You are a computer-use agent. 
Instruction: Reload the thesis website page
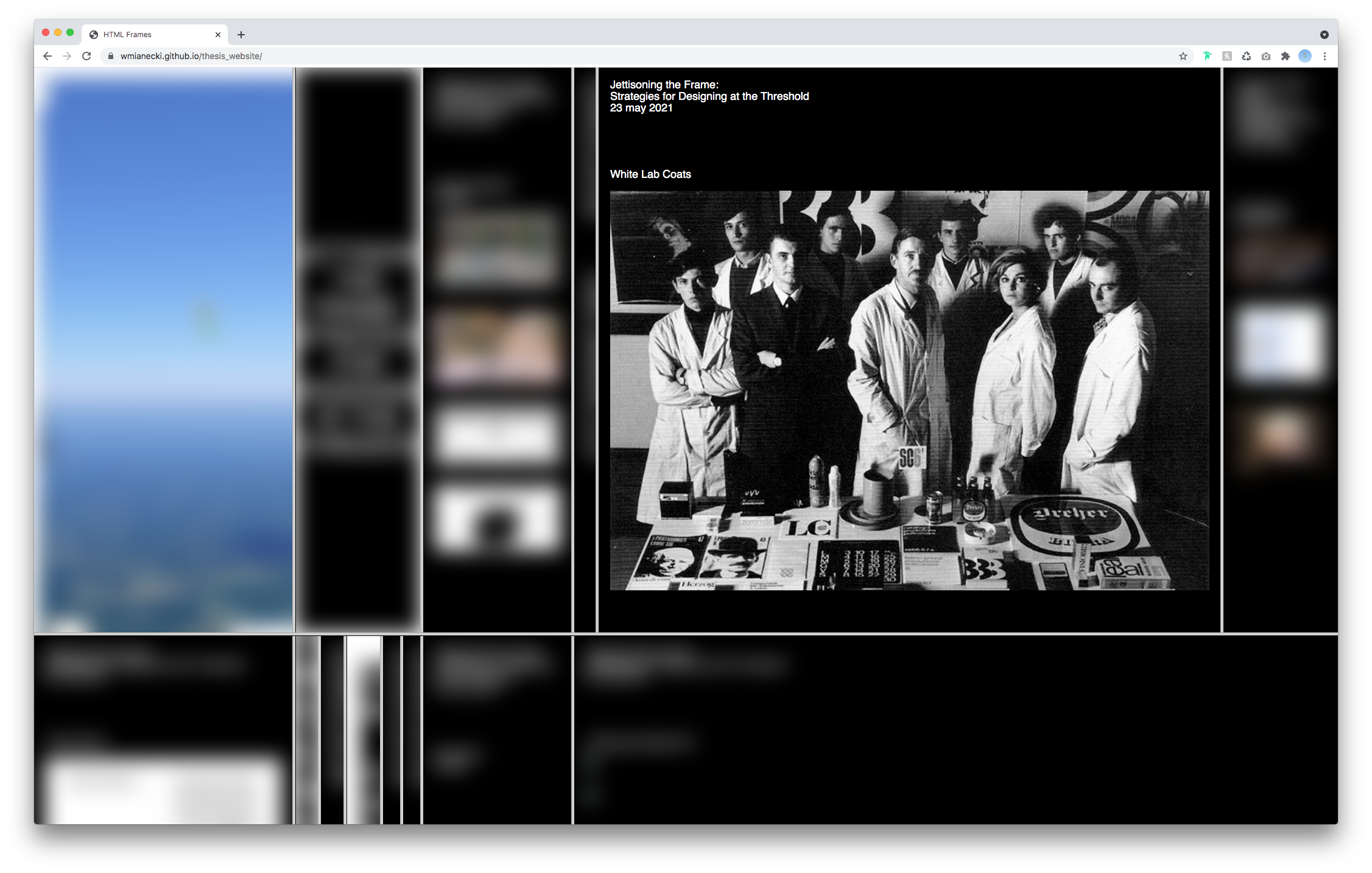pos(86,56)
